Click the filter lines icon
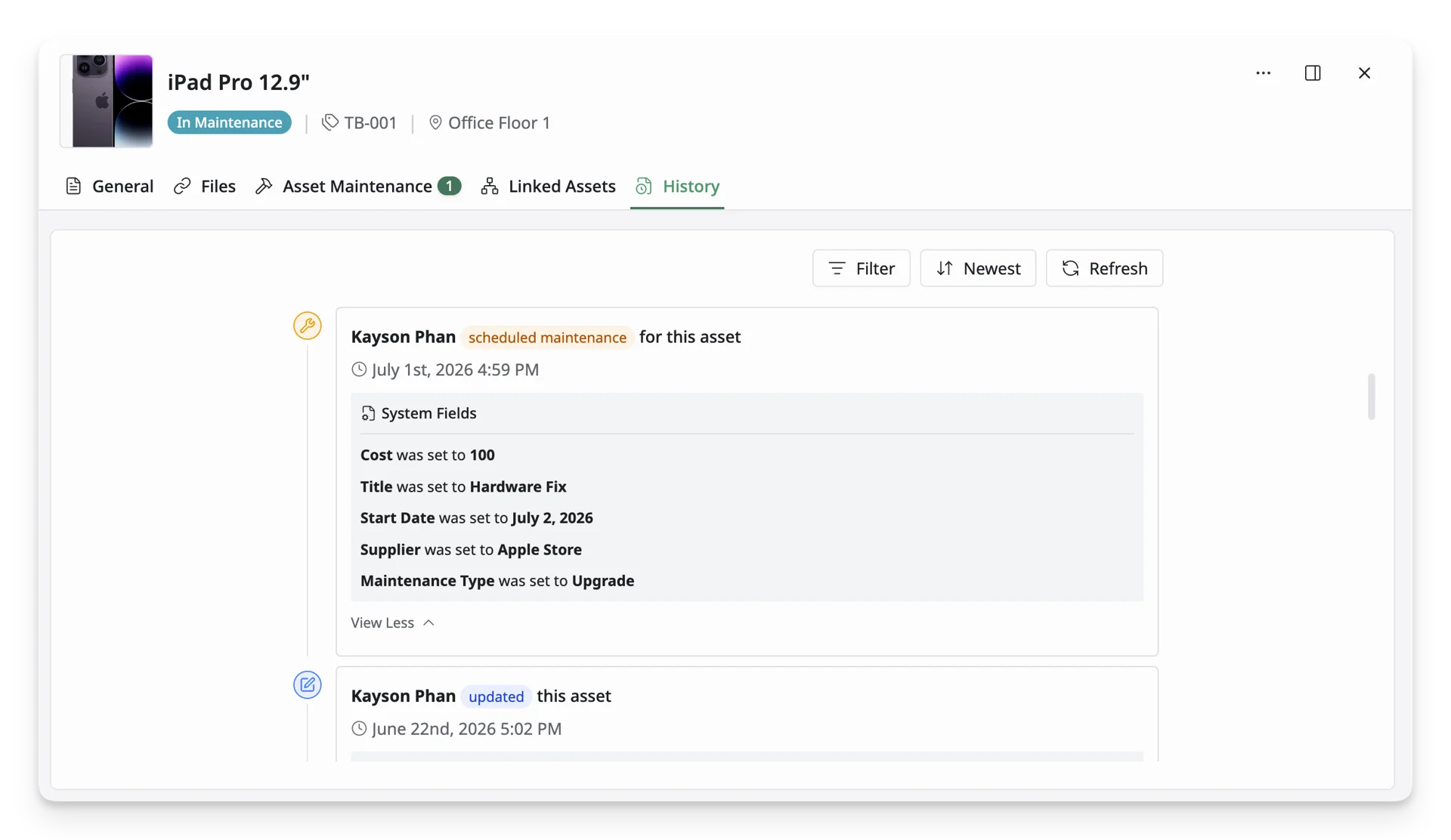This screenshot has height=840, width=1451. (837, 268)
